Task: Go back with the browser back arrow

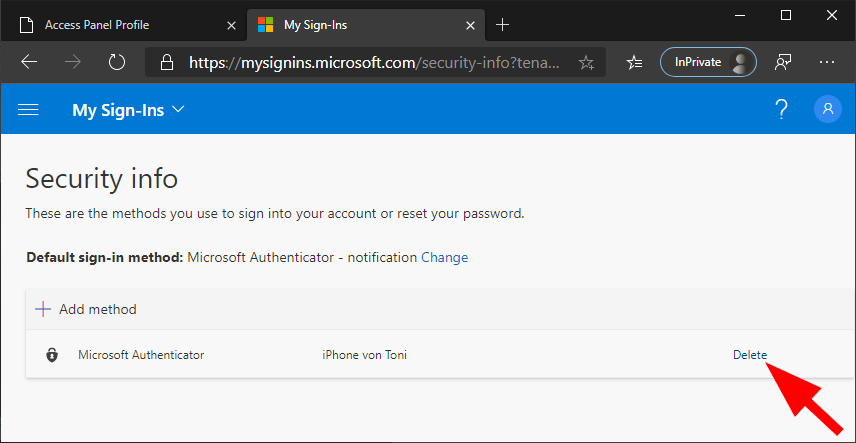Action: point(29,62)
